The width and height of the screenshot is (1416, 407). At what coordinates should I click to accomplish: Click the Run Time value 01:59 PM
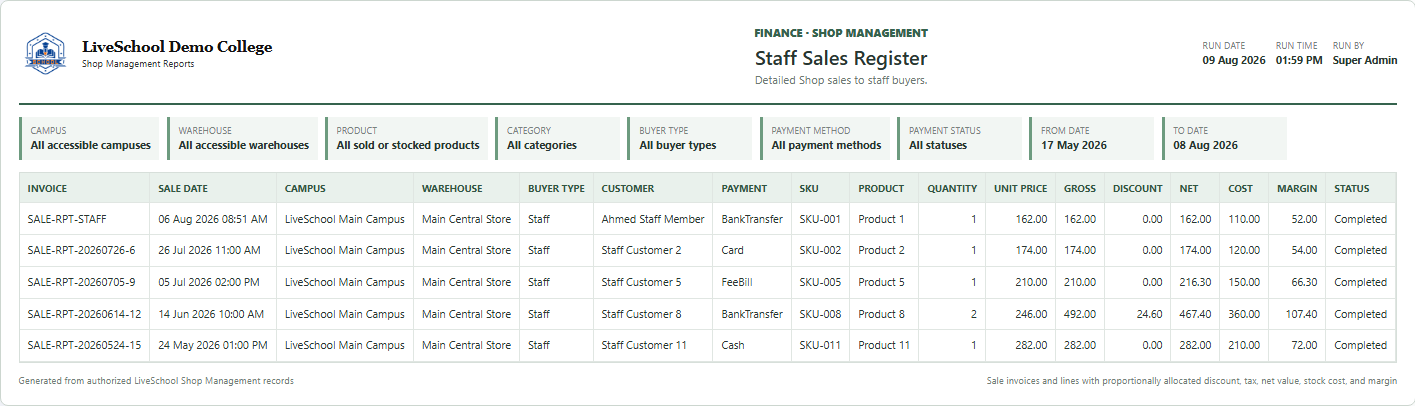tap(1299, 60)
